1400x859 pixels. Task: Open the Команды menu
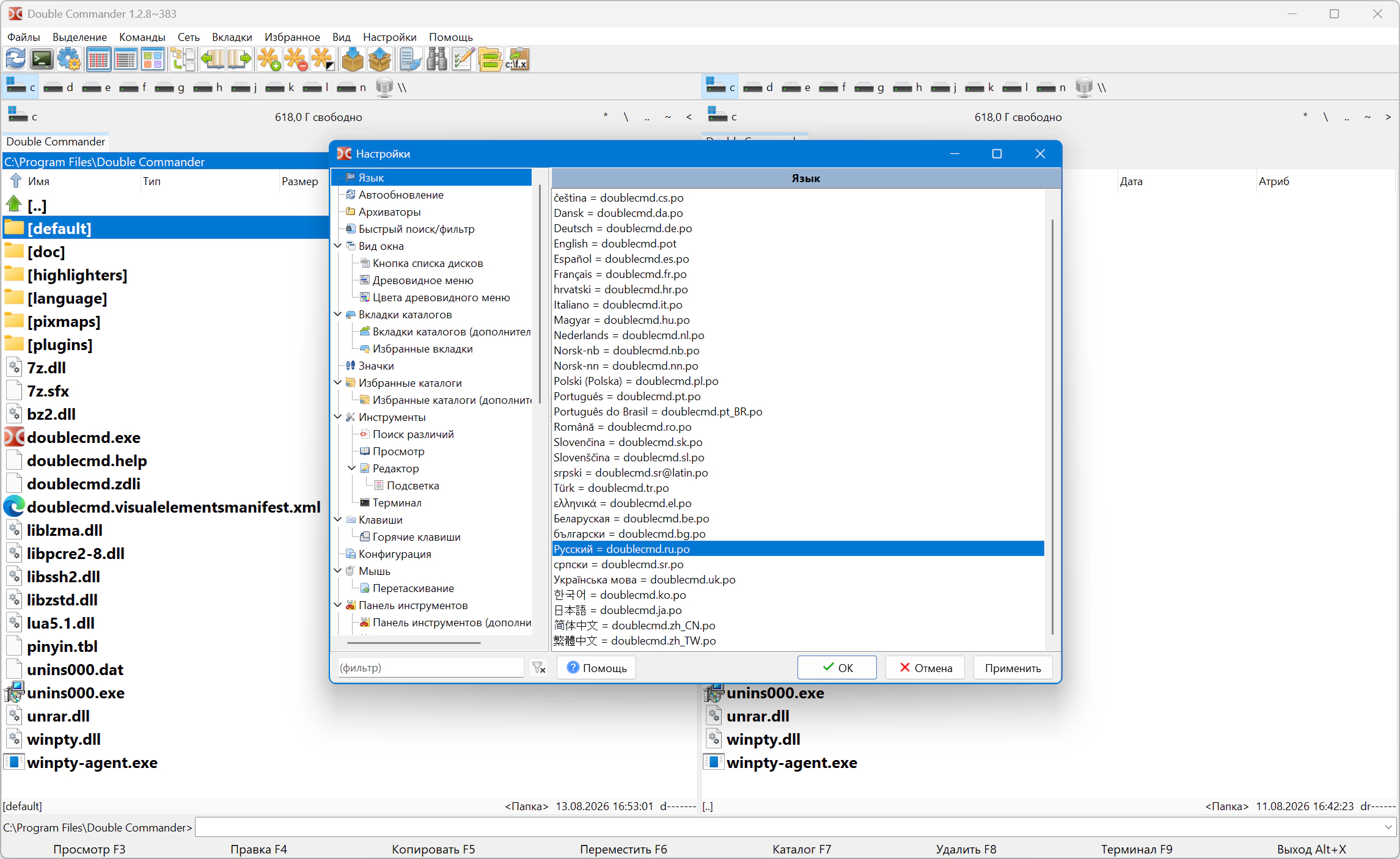(142, 37)
